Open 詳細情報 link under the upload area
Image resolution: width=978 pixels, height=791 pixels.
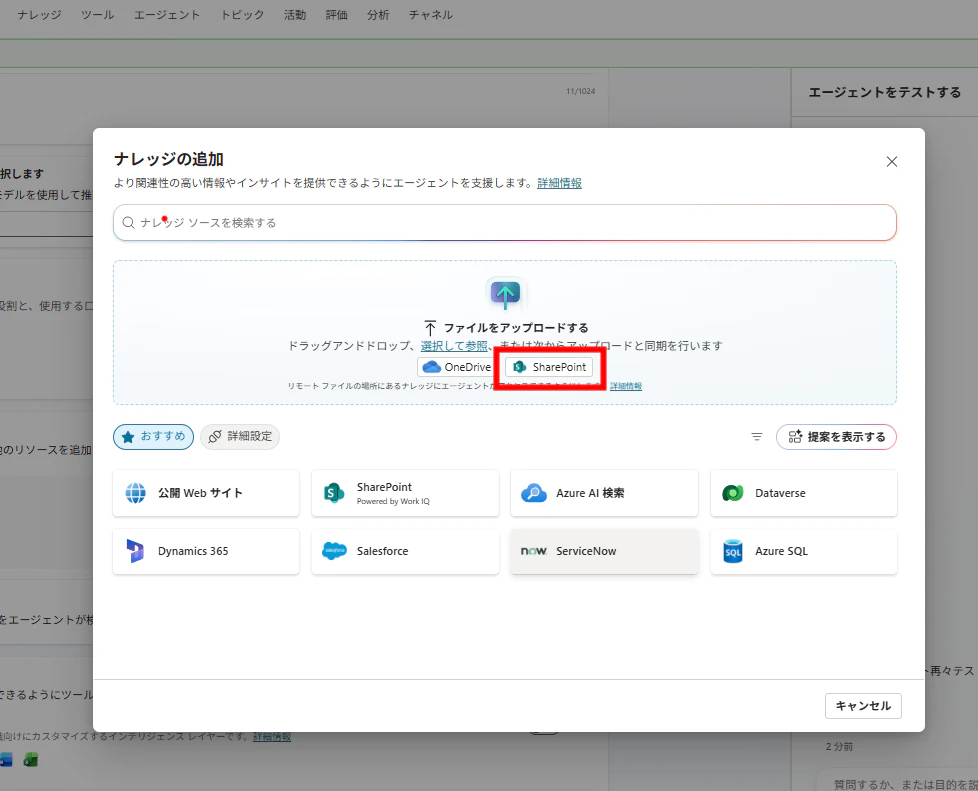coord(626,386)
